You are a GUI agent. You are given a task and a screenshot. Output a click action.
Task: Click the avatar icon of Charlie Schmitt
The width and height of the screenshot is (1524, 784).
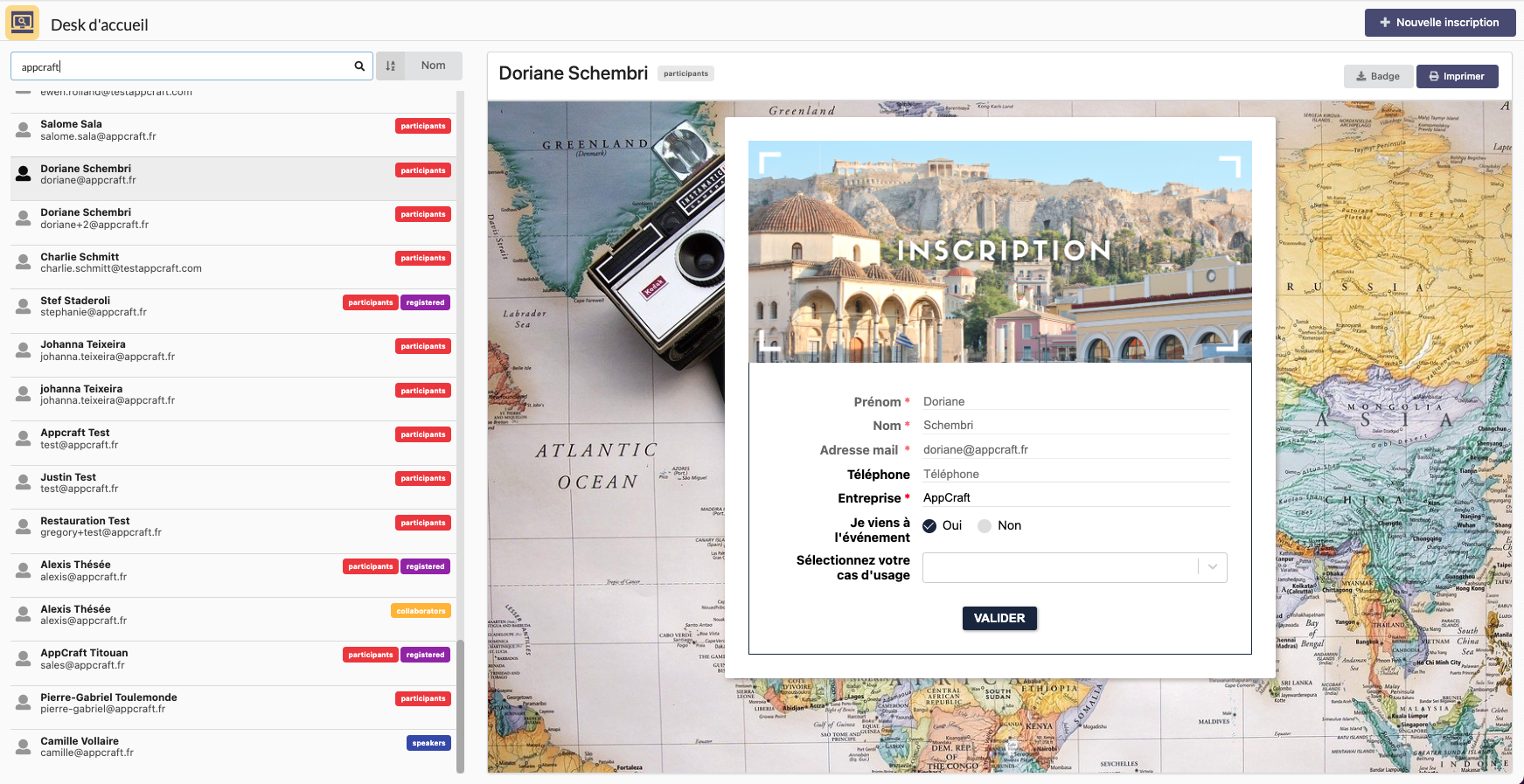click(x=24, y=263)
